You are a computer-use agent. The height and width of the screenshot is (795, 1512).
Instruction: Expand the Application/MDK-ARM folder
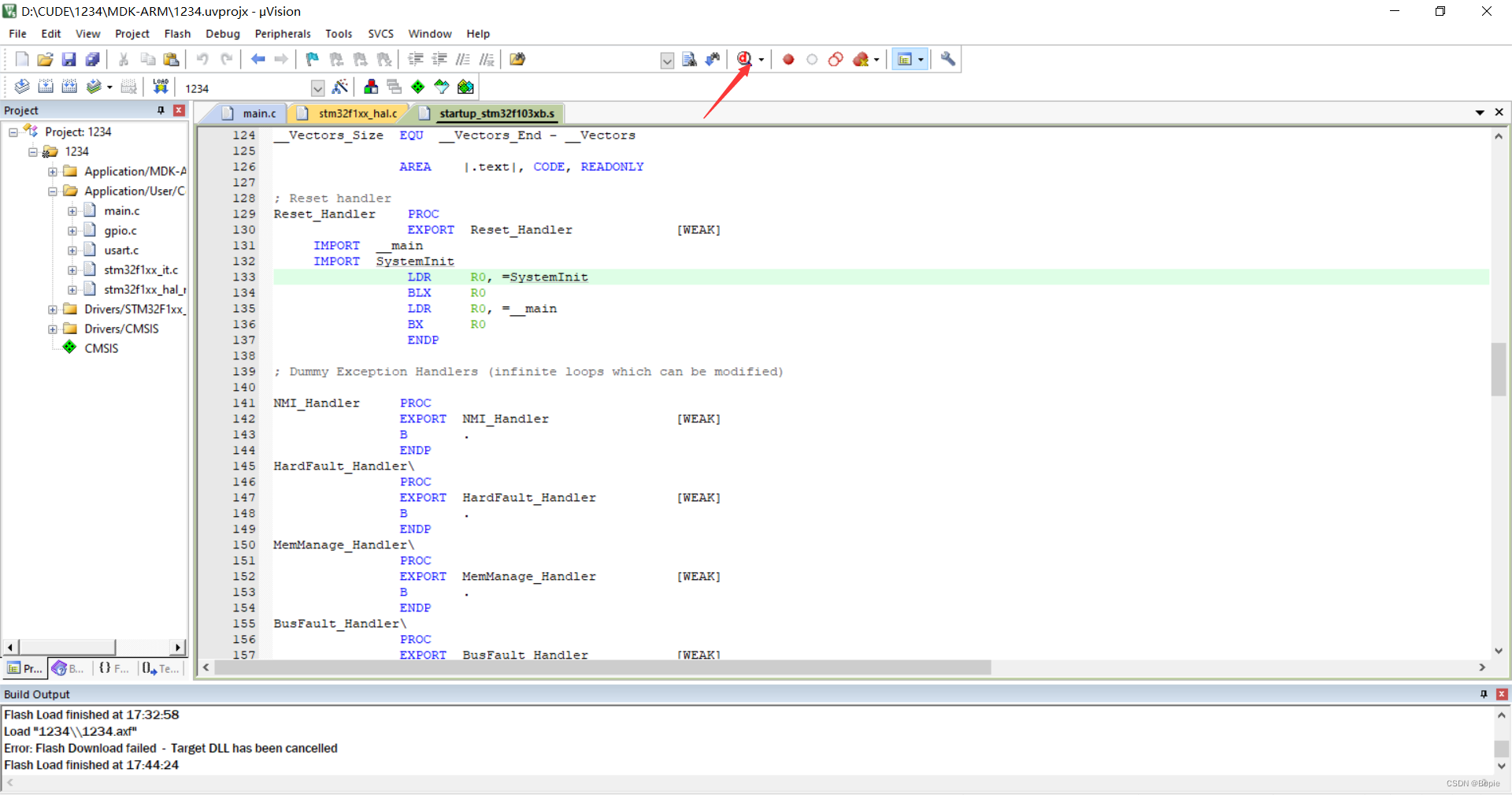(x=53, y=172)
